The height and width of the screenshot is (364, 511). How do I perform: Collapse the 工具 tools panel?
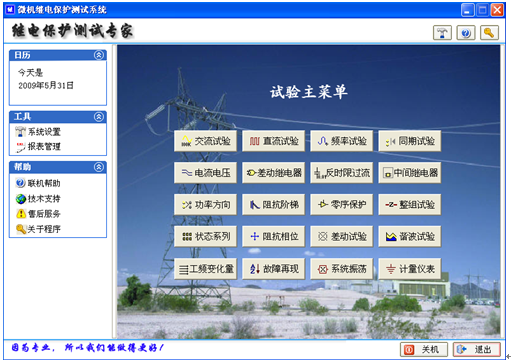click(99, 117)
